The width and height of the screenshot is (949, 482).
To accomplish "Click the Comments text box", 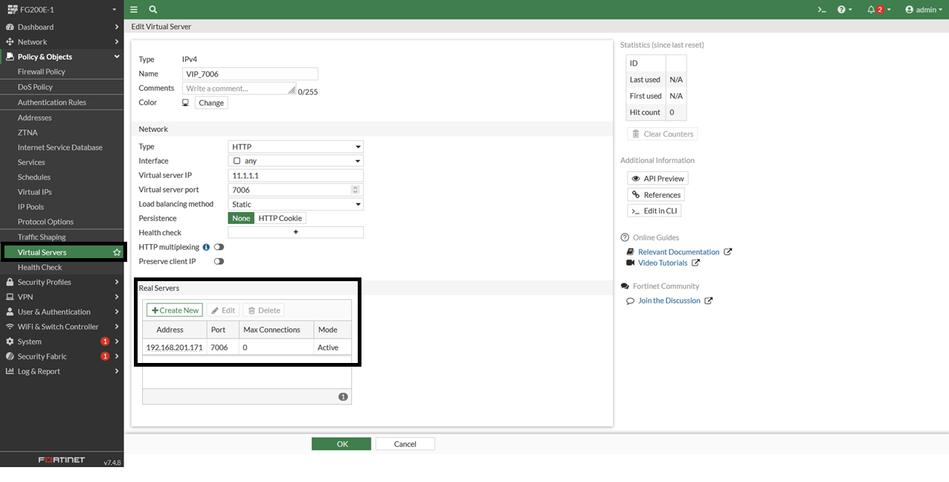I will [x=239, y=88].
